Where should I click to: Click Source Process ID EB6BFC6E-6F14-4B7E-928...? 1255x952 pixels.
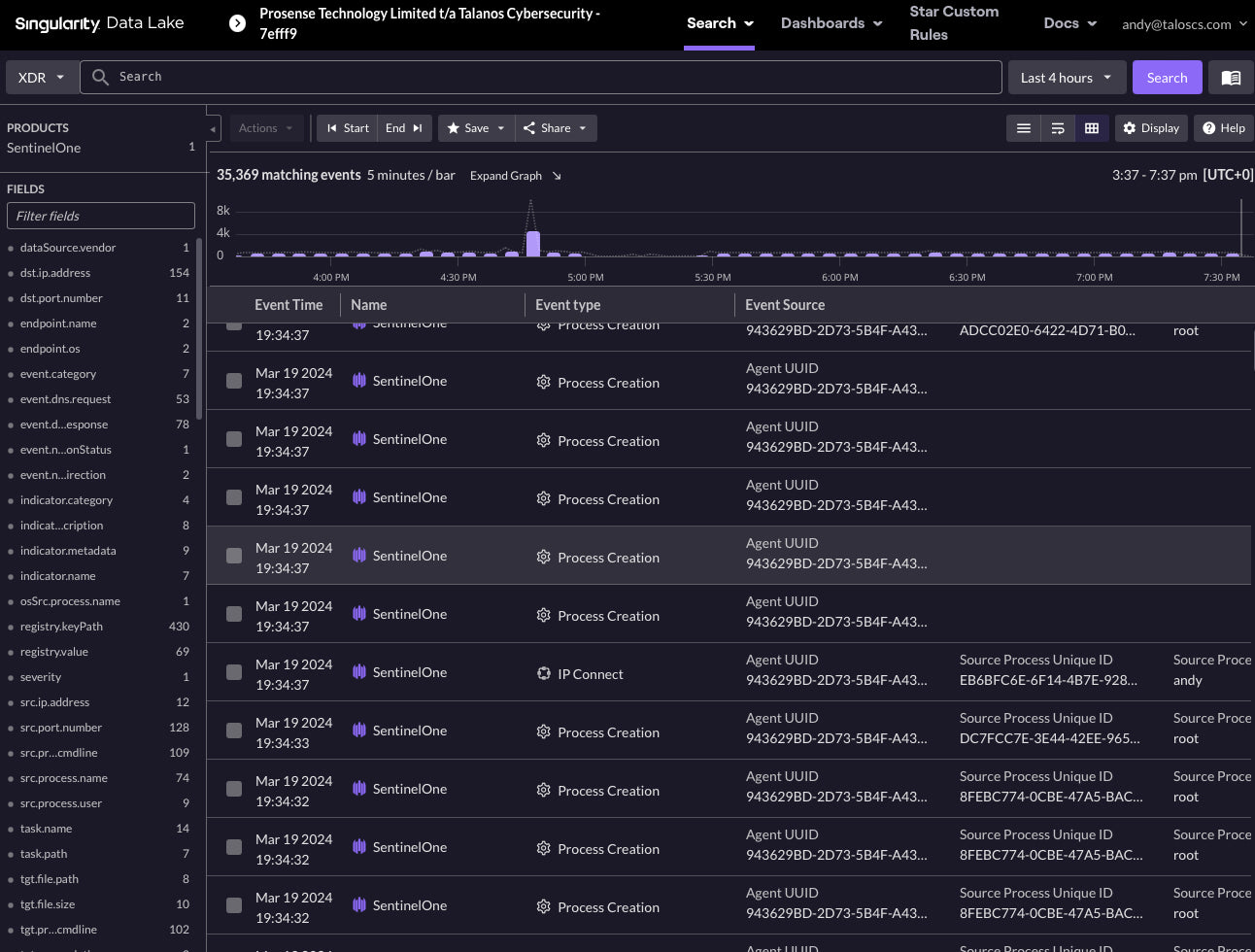1048,680
